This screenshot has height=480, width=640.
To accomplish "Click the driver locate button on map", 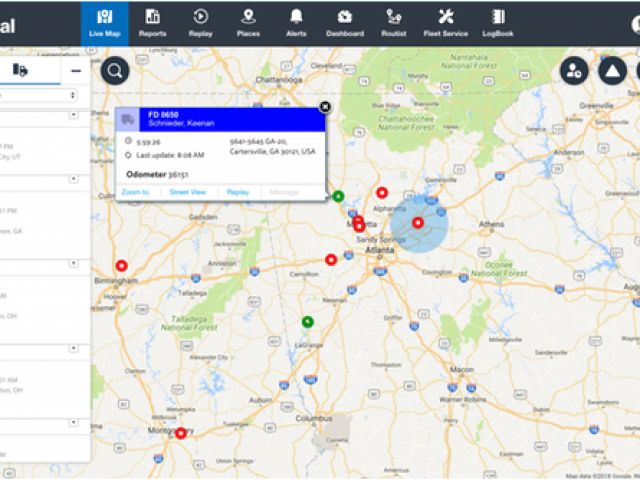I will [x=573, y=70].
